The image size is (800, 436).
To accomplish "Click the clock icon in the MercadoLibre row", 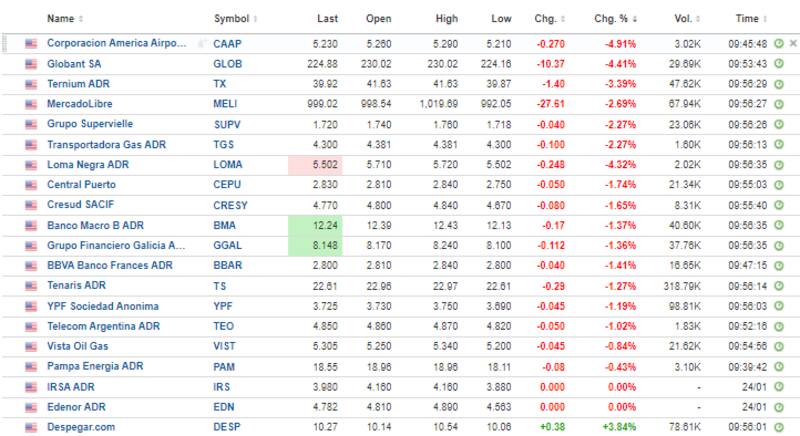I will click(x=778, y=104).
